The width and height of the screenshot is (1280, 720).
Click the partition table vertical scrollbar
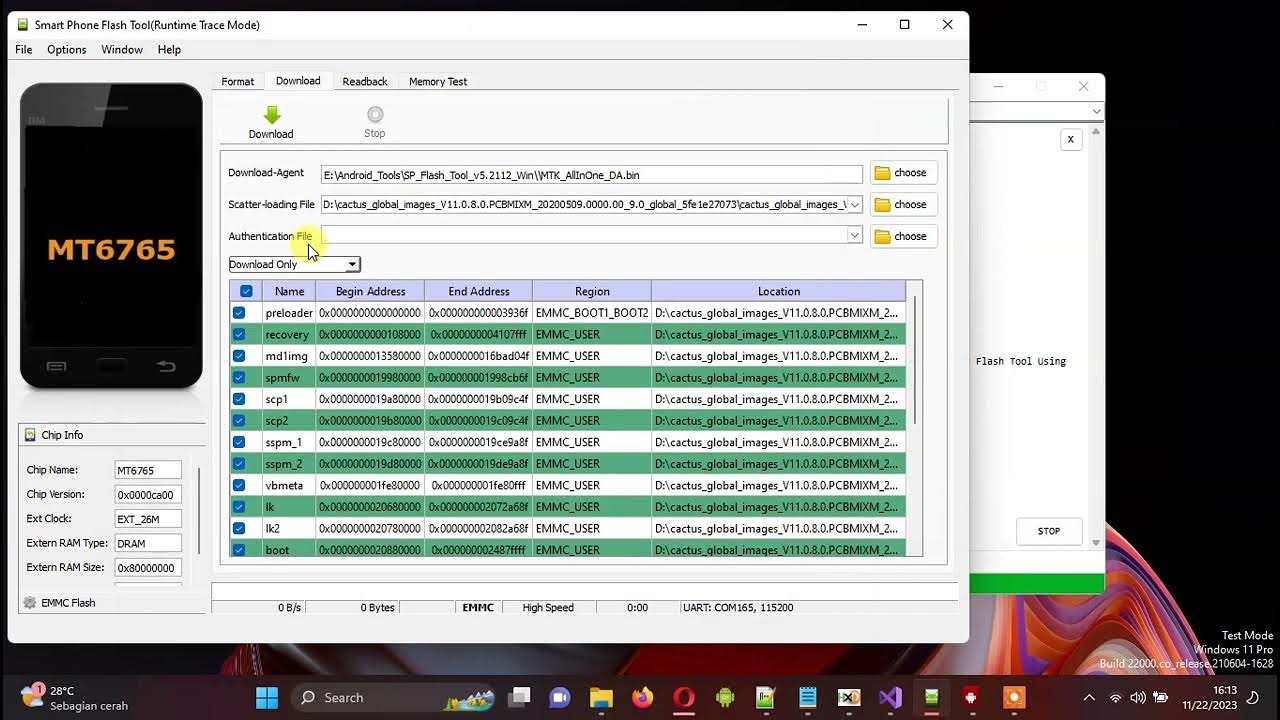coord(914,360)
